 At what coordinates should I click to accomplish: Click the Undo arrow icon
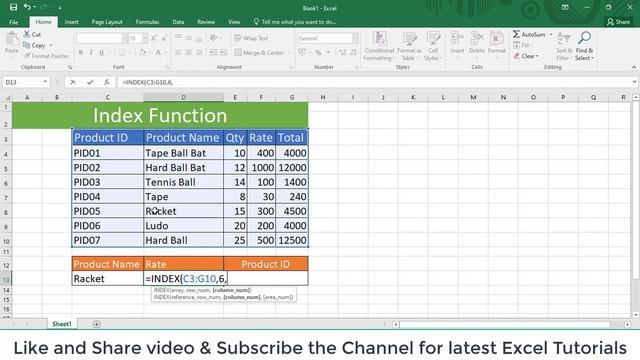click(x=27, y=7)
